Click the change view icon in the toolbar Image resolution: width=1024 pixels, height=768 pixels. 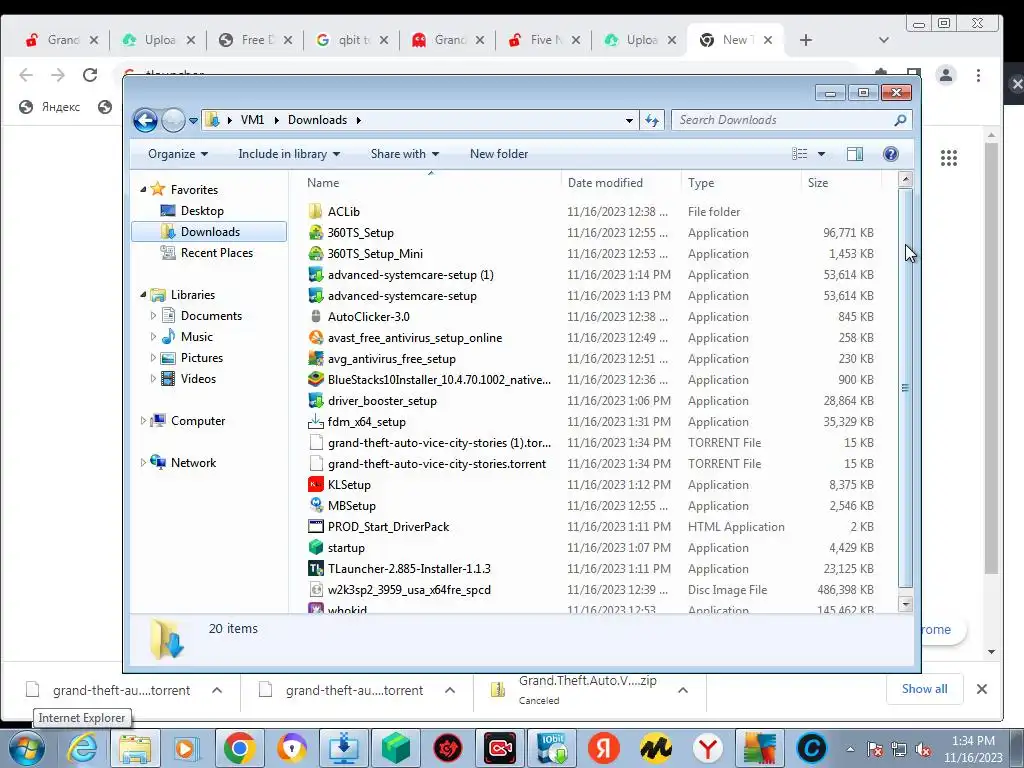point(799,154)
